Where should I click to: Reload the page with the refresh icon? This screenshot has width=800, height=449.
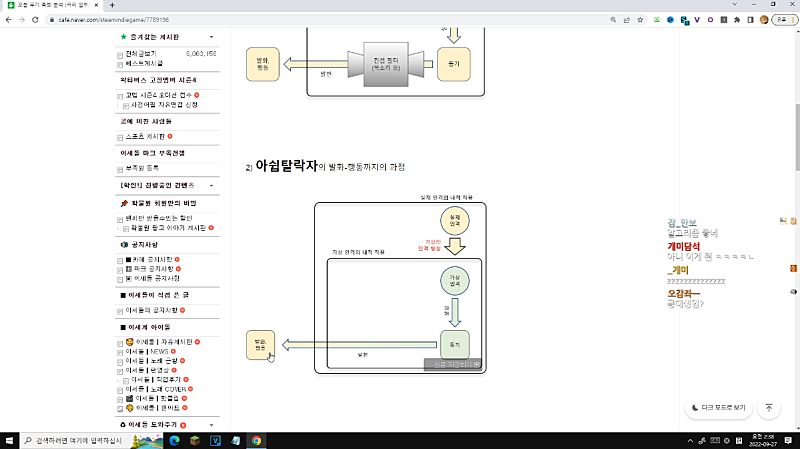tap(35, 20)
